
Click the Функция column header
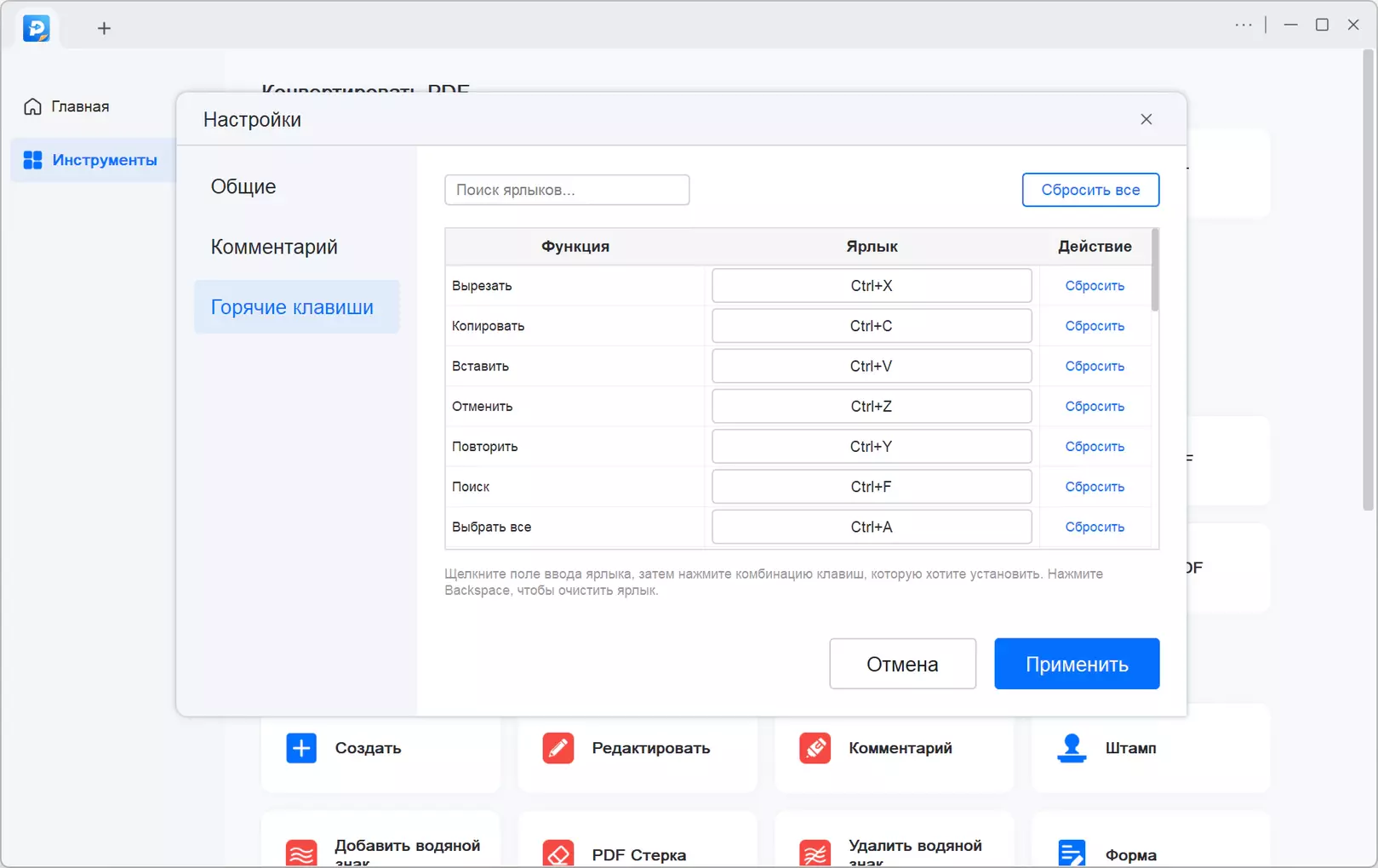[575, 247]
